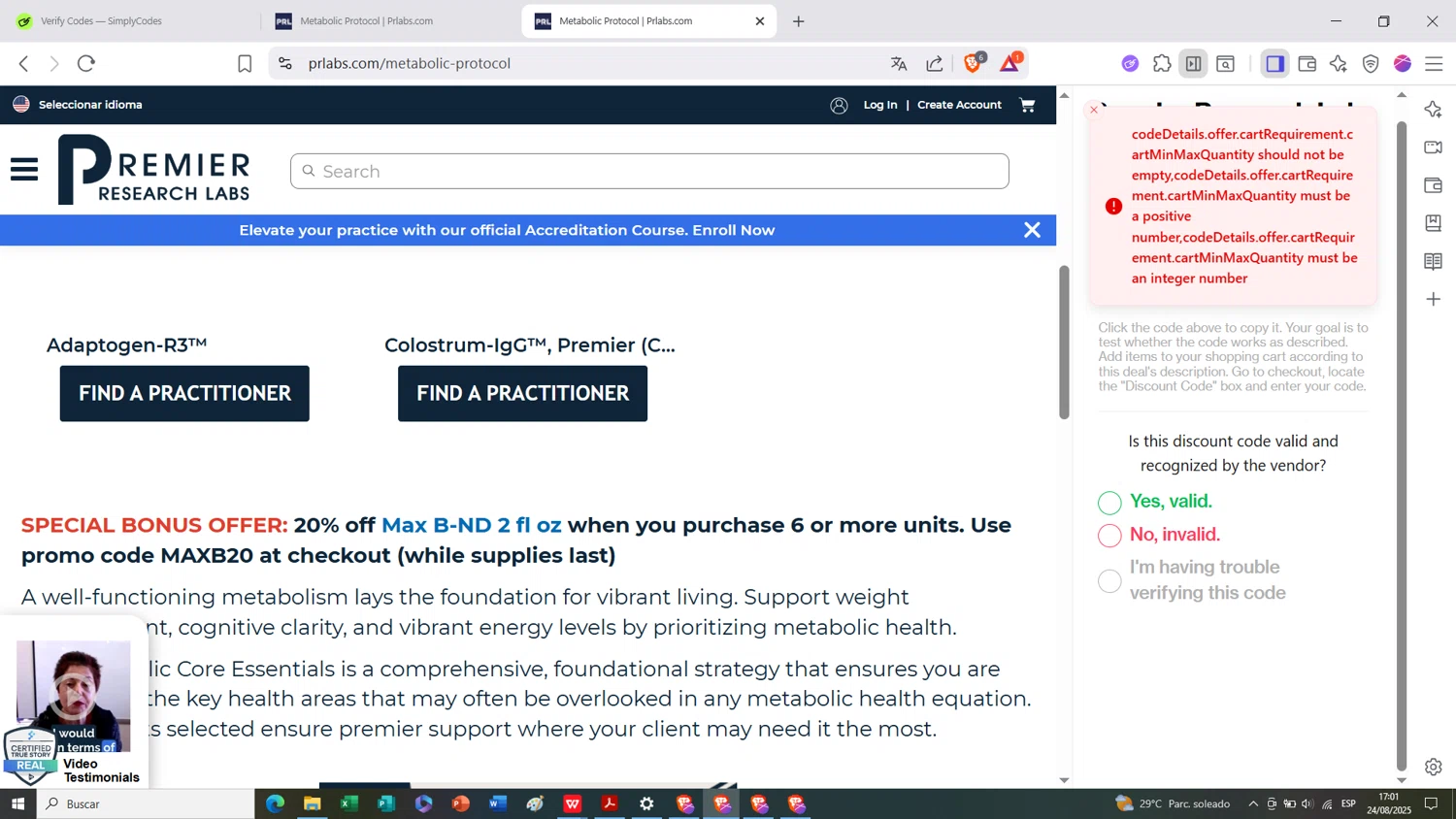Click the webpage vertical scrollbar thumb

1064,342
